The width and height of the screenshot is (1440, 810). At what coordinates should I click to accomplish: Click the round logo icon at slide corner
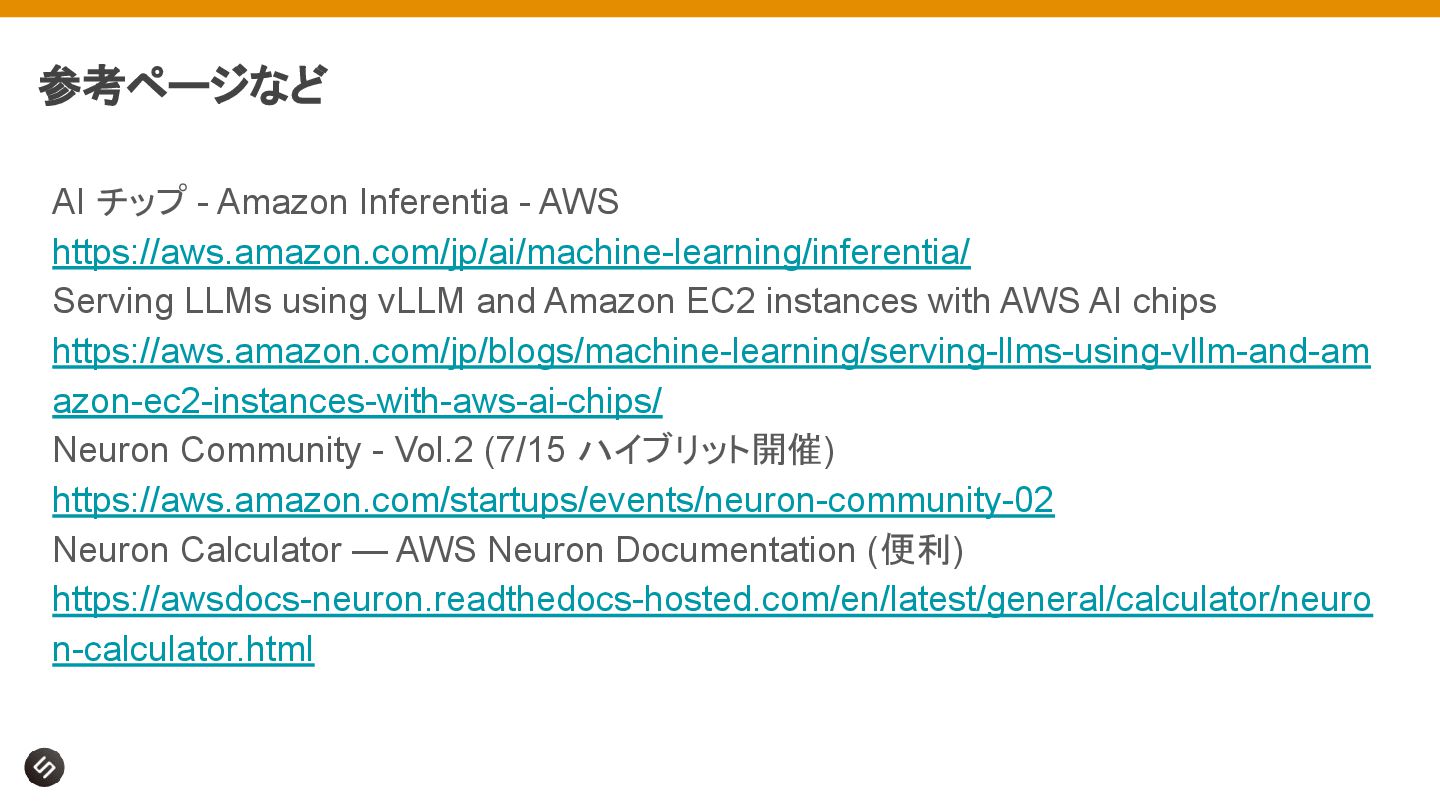(x=44, y=767)
